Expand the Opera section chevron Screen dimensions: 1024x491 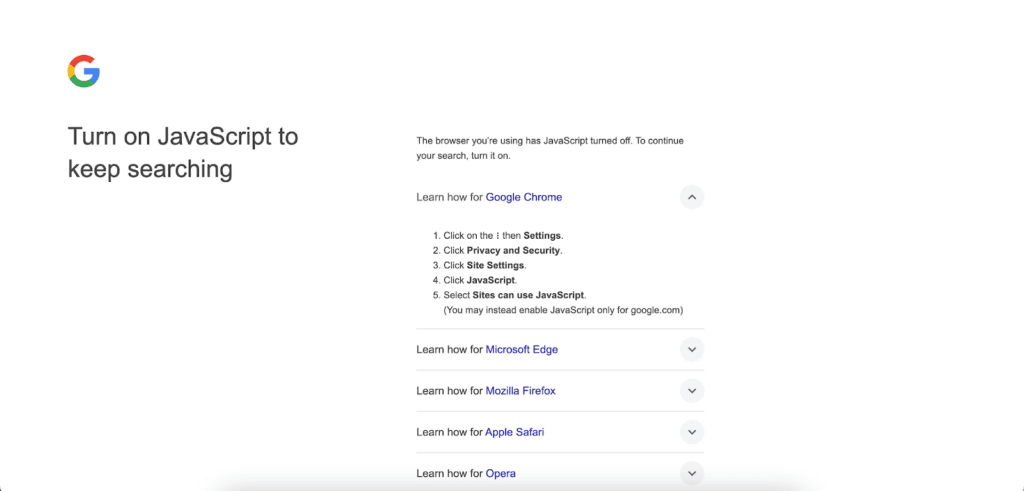click(x=692, y=473)
